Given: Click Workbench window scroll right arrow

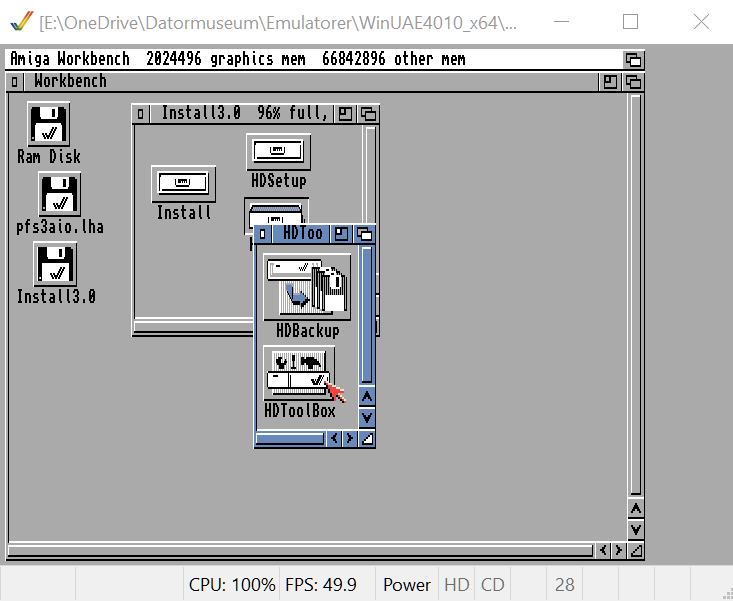Looking at the screenshot, I should click(618, 551).
